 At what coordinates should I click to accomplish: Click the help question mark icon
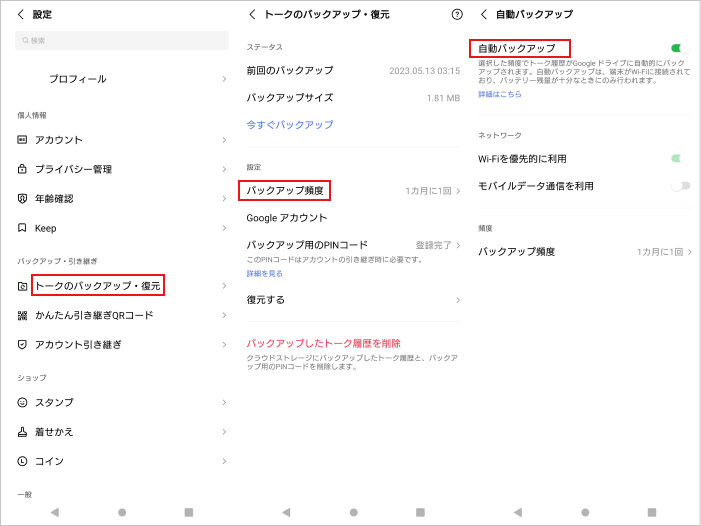(457, 15)
